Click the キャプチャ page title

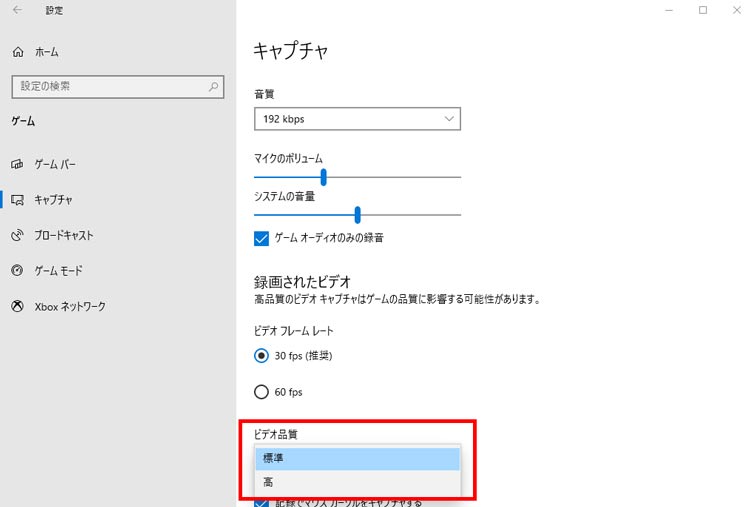pos(291,50)
